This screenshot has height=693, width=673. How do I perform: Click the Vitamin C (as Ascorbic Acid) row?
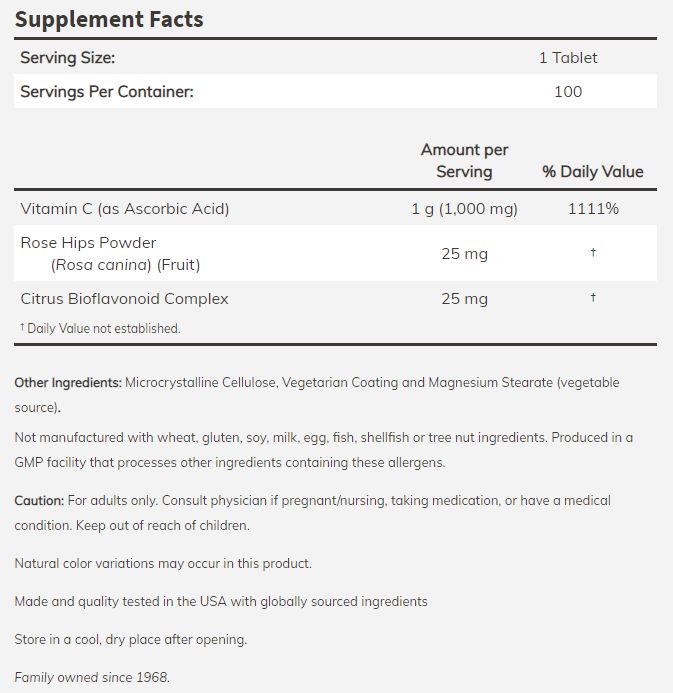click(125, 209)
